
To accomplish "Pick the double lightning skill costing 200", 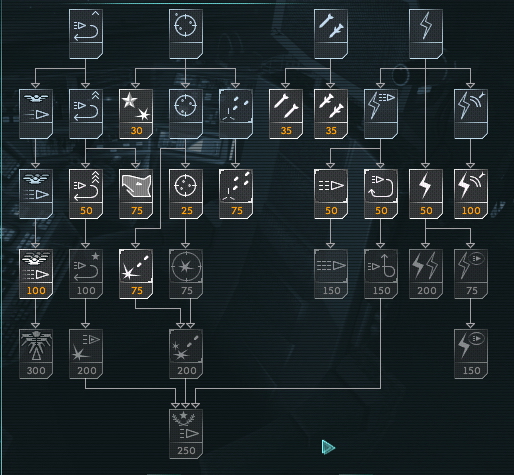I will [426, 274].
